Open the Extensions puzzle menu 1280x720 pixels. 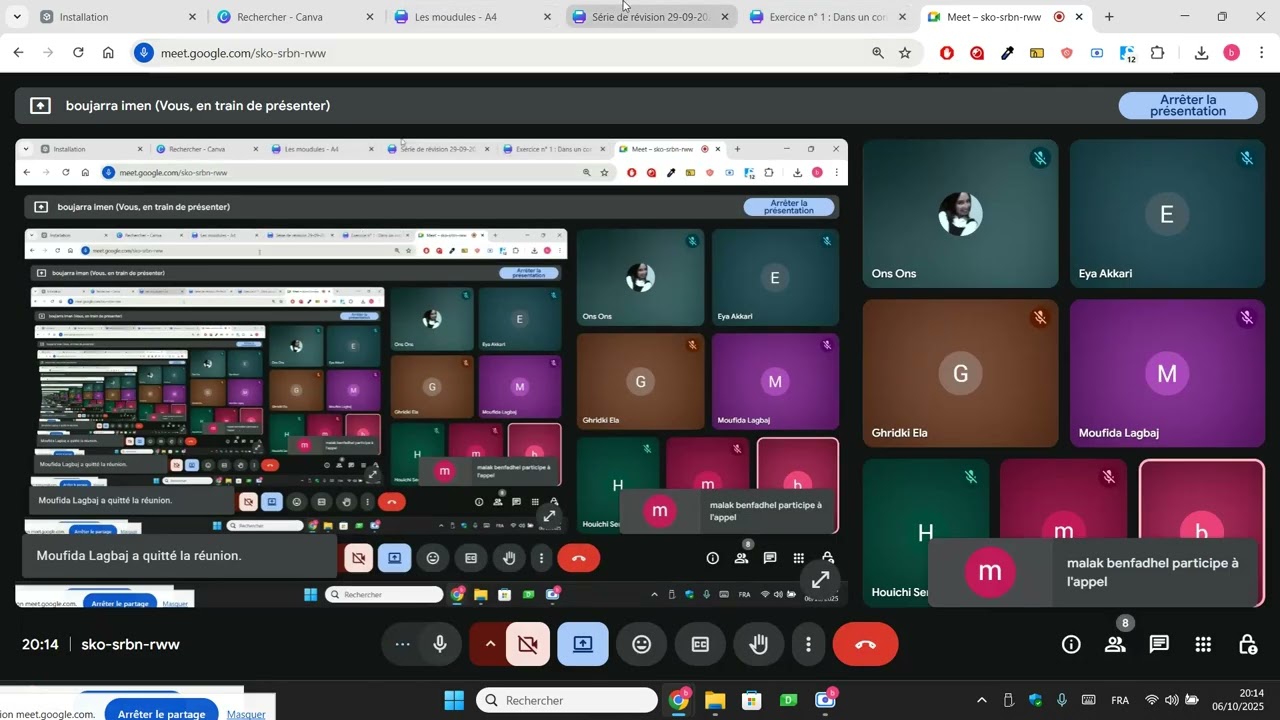coord(1158,53)
